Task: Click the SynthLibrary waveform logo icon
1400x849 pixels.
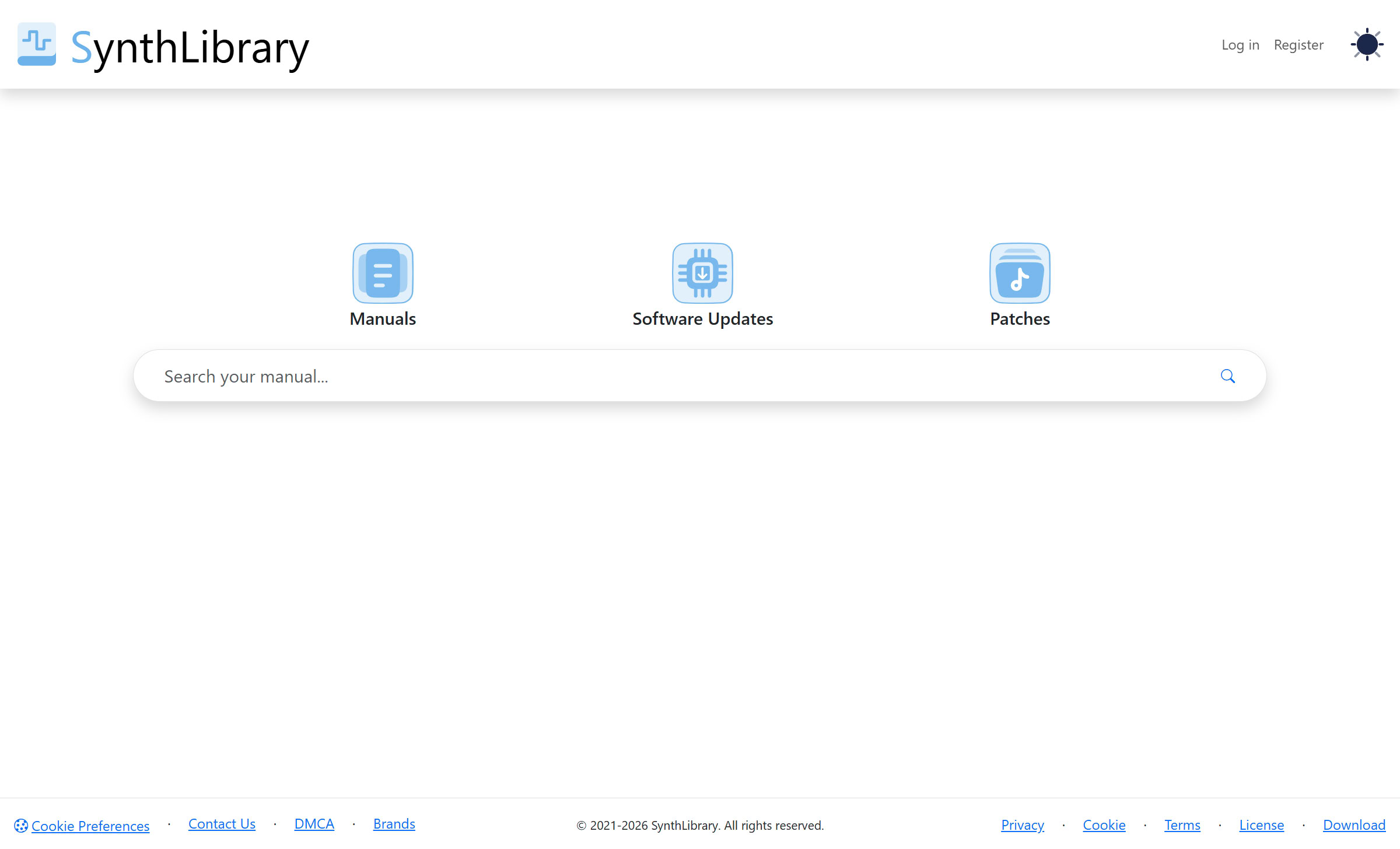Action: coord(36,44)
